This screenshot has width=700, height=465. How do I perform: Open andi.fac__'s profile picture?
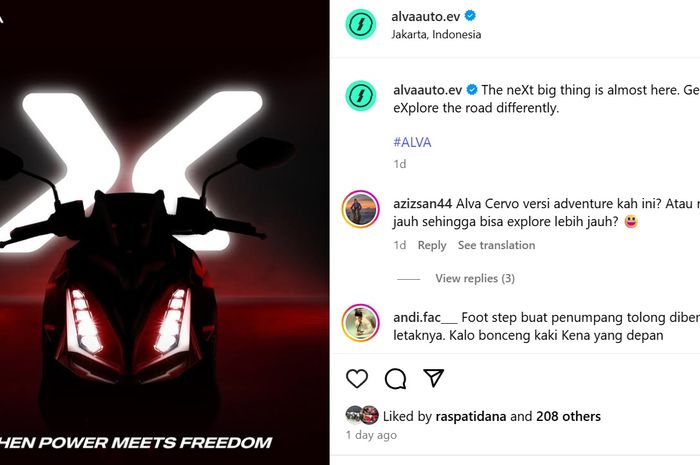pyautogui.click(x=361, y=323)
